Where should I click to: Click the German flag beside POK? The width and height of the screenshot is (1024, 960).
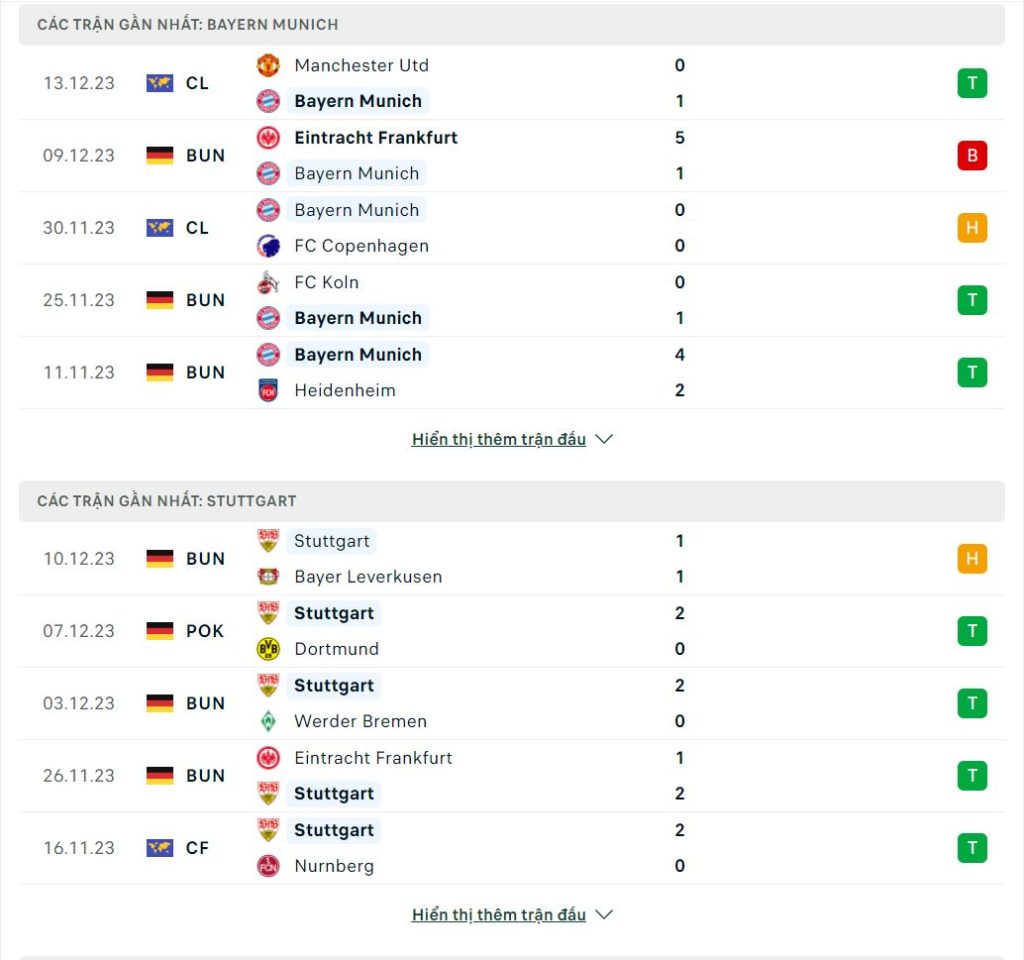(159, 631)
